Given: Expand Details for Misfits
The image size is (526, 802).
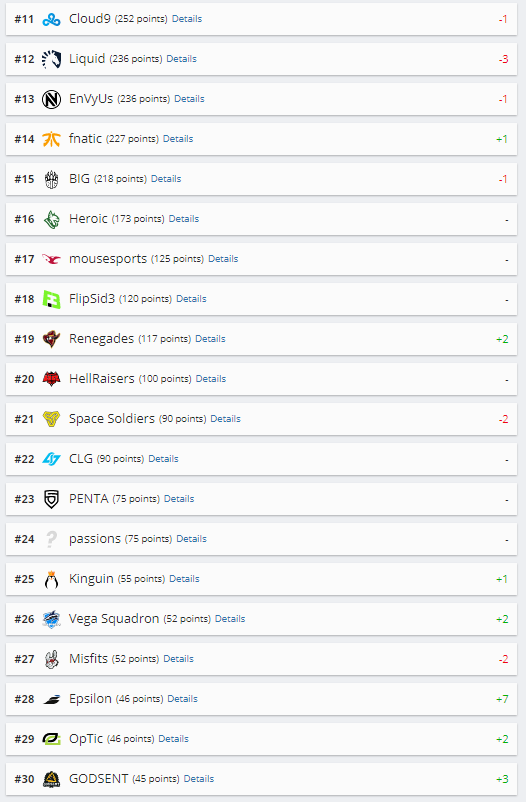Looking at the screenshot, I should [179, 659].
